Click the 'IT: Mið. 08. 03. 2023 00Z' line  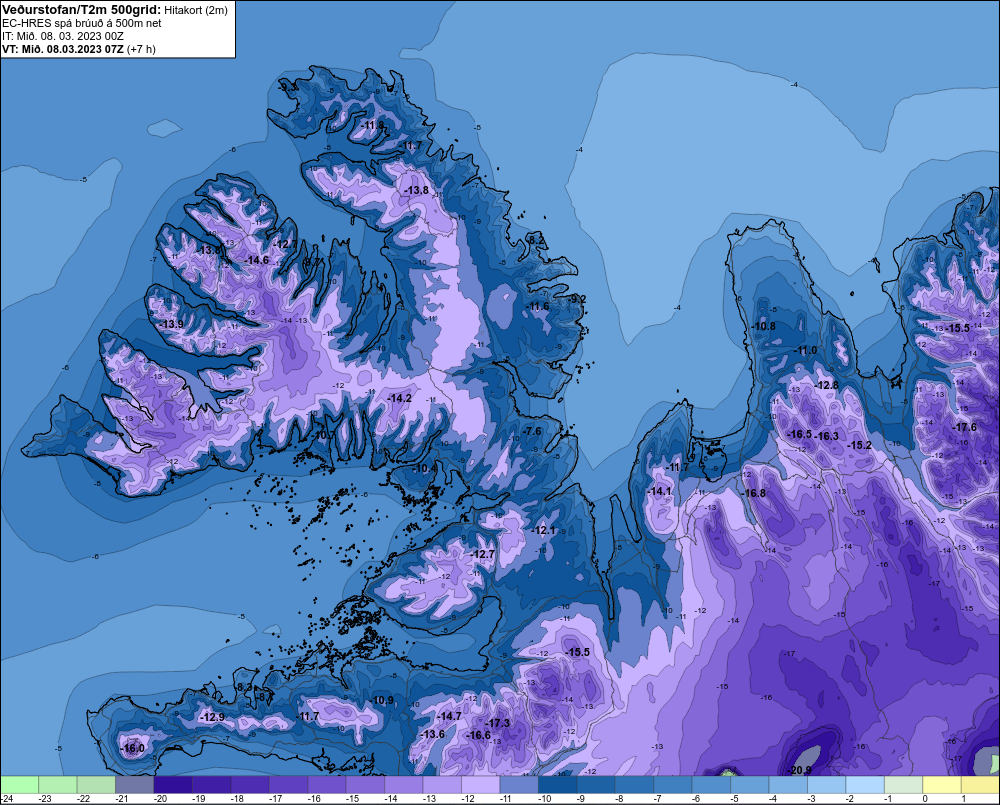[62, 36]
